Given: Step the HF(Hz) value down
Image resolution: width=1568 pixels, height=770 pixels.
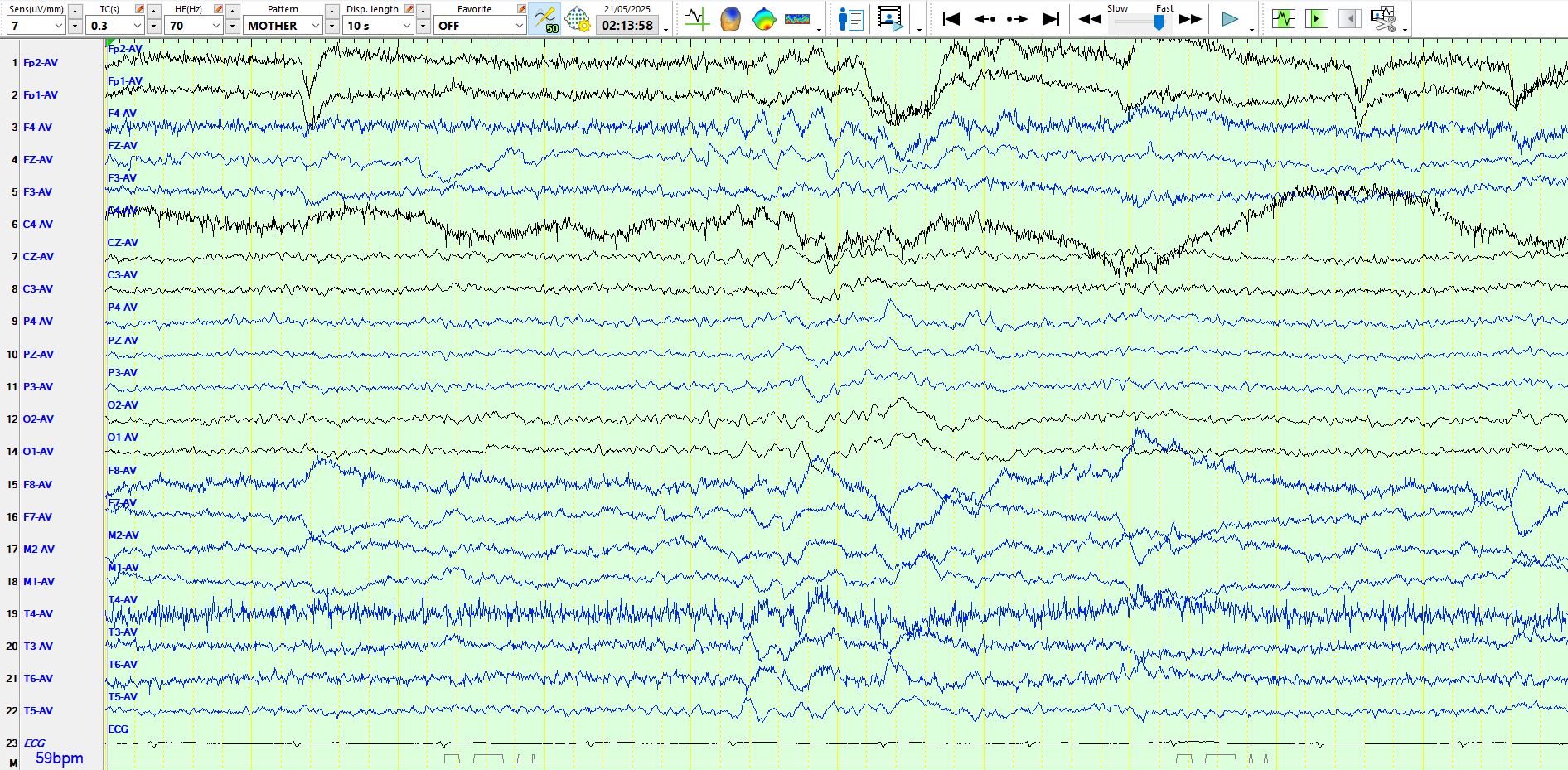Looking at the screenshot, I should 233,26.
